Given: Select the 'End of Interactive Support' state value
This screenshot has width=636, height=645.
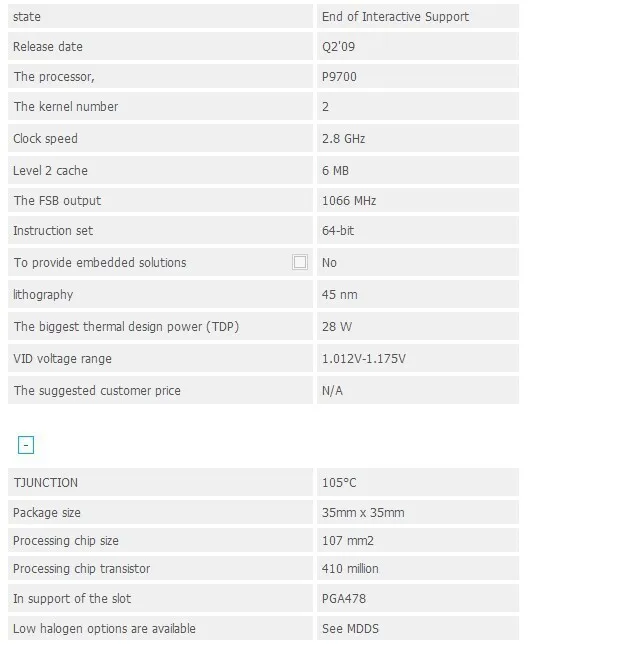Looking at the screenshot, I should [395, 16].
